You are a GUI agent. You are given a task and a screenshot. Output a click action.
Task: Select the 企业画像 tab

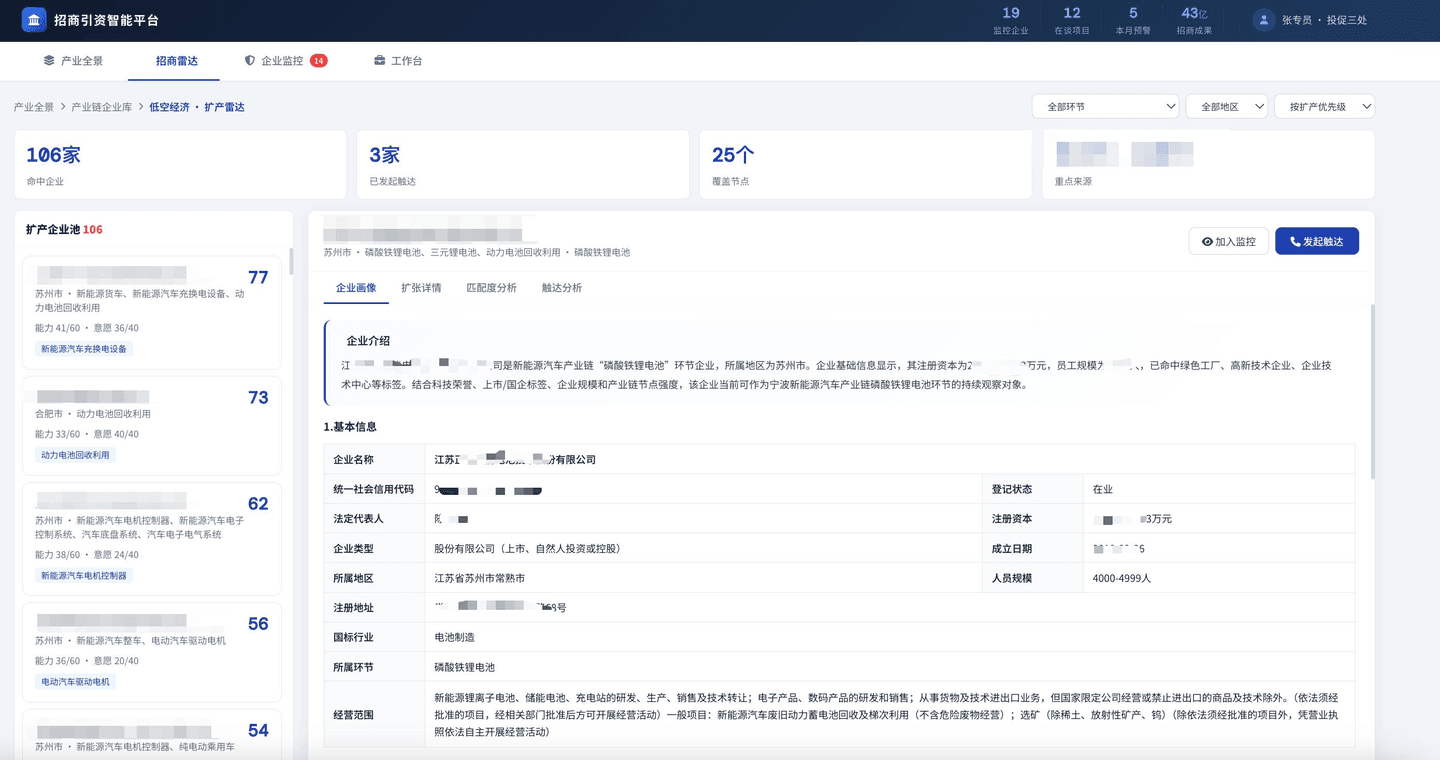click(356, 288)
